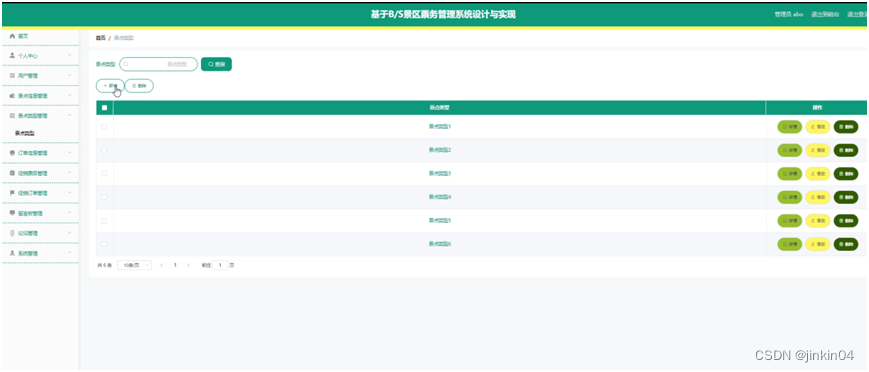Expand 促销票务管理 chevron
Image resolution: width=869 pixels, height=372 pixels.
point(69,173)
